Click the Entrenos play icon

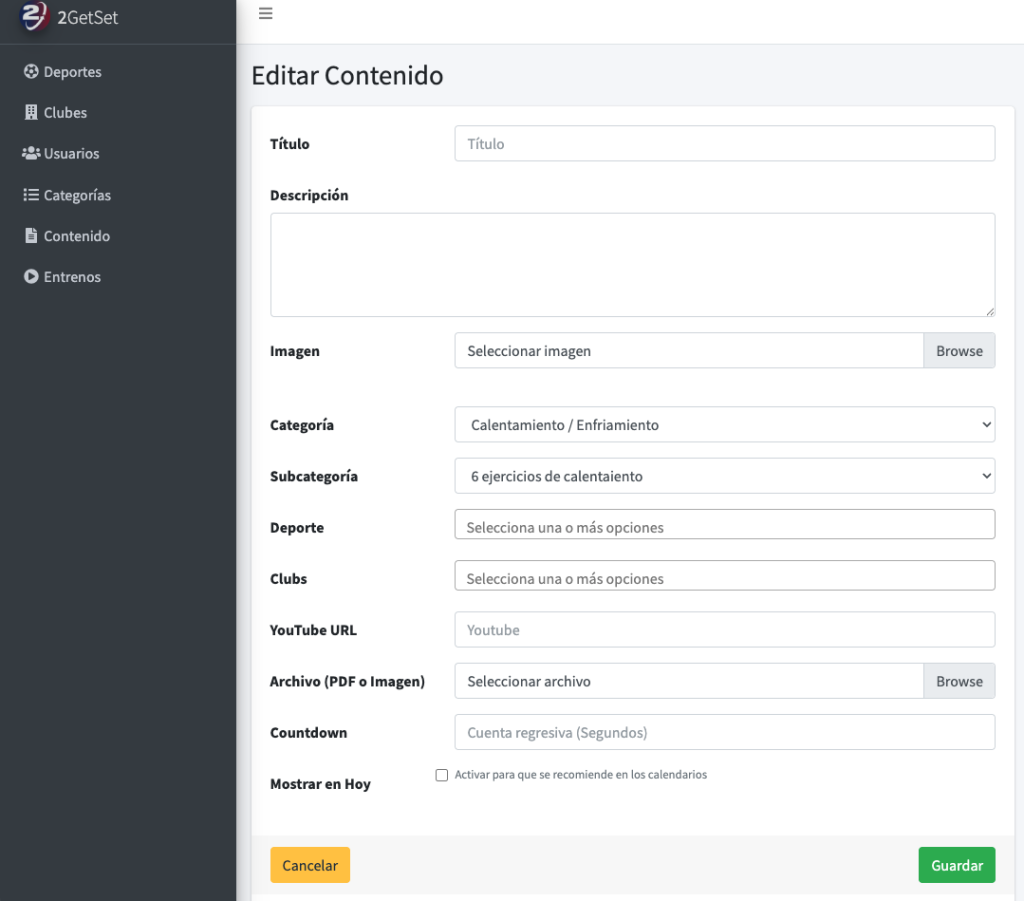click(x=31, y=277)
